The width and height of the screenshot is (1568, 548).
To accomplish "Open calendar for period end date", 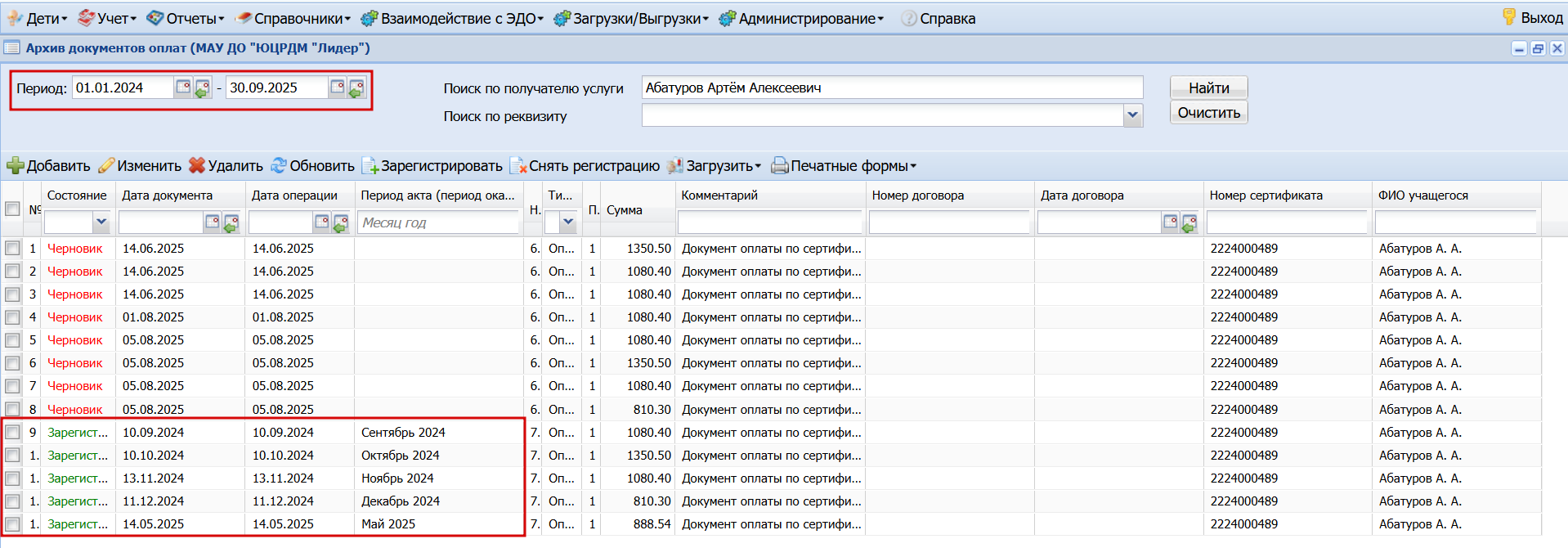I will point(337,87).
